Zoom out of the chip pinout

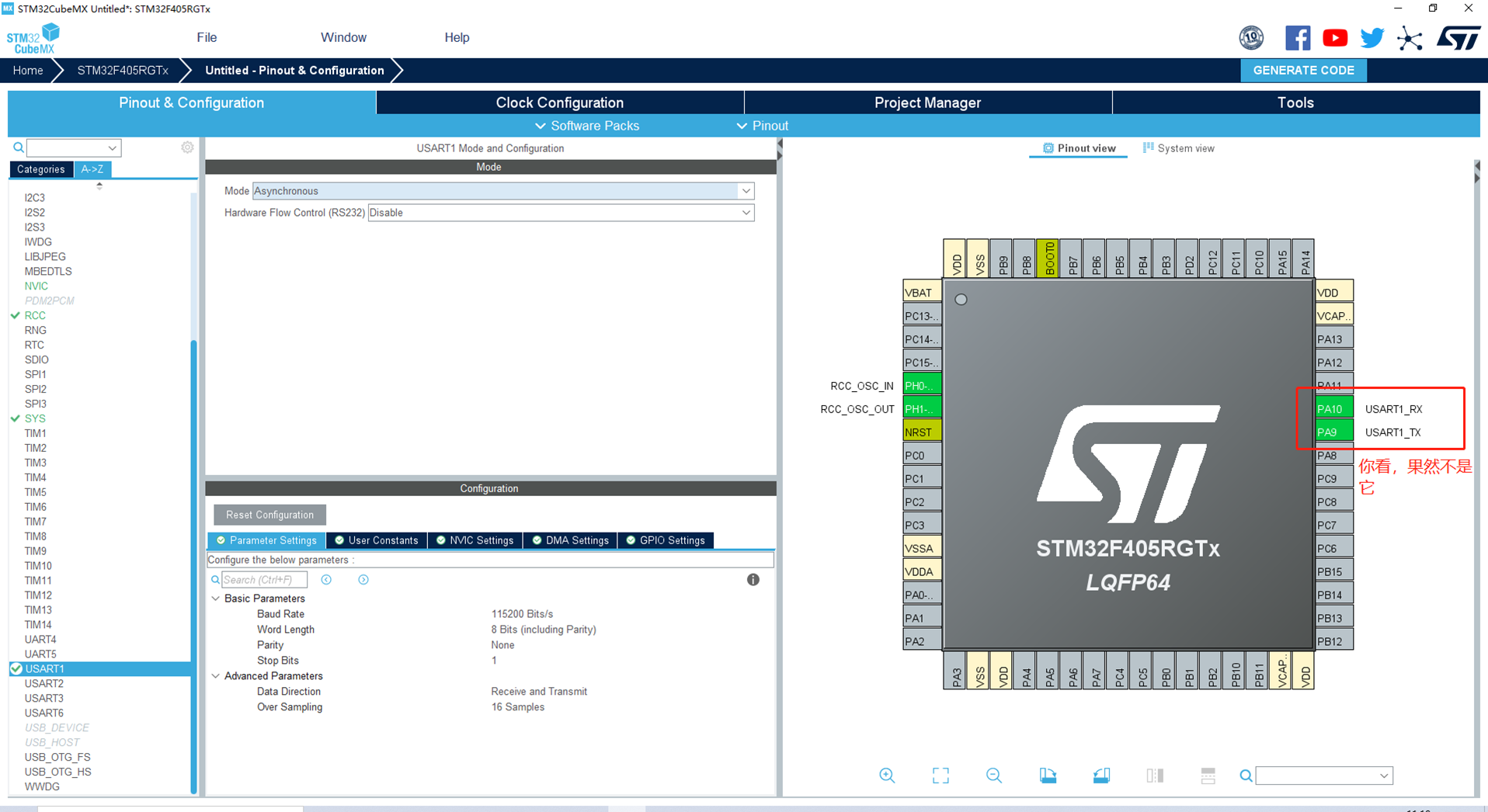[993, 776]
